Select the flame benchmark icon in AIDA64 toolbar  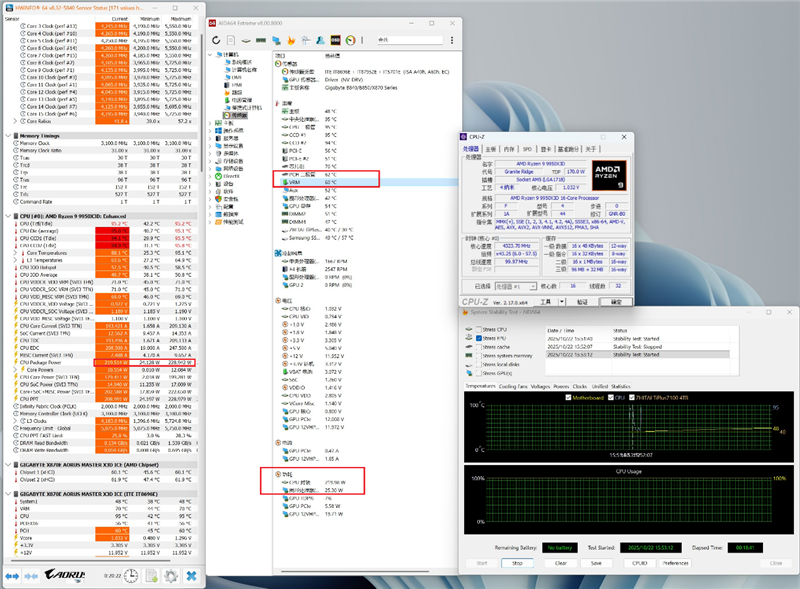tap(291, 41)
